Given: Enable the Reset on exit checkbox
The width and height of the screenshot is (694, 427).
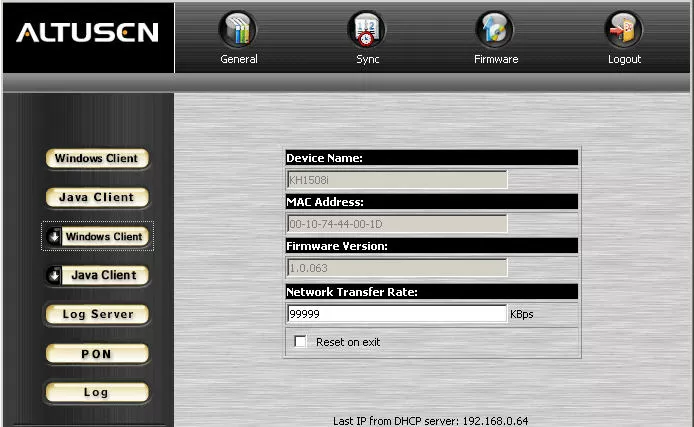Looking at the screenshot, I should [300, 341].
